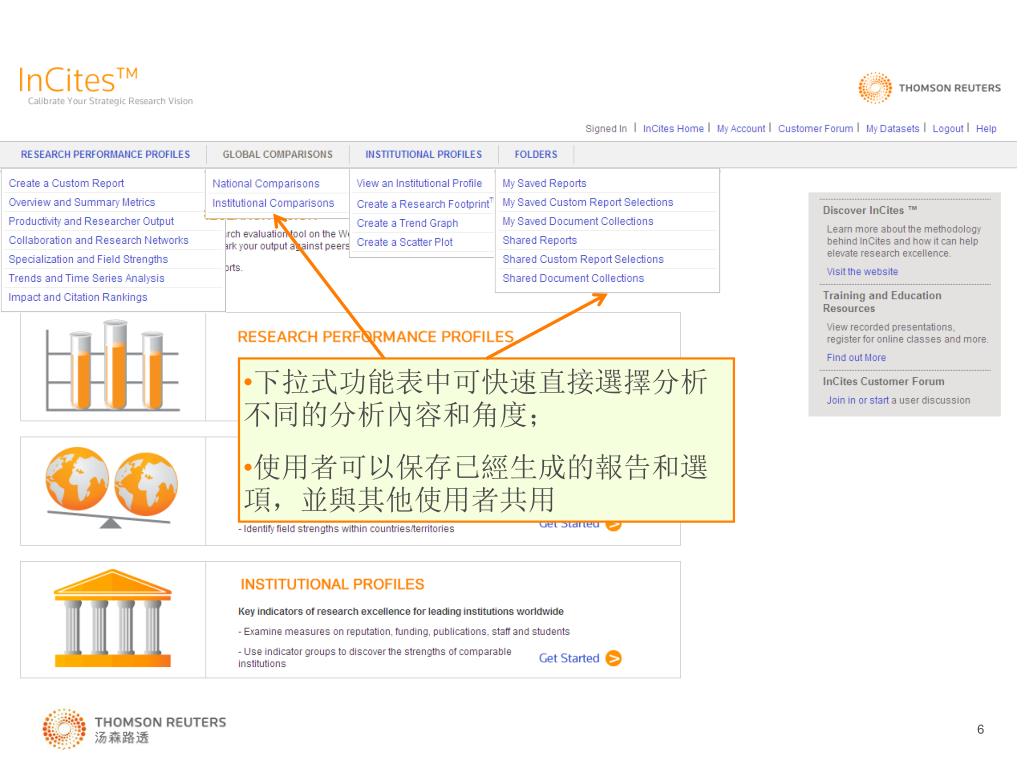Open Global Comparisons menu
The image size is (1024, 768).
point(278,155)
